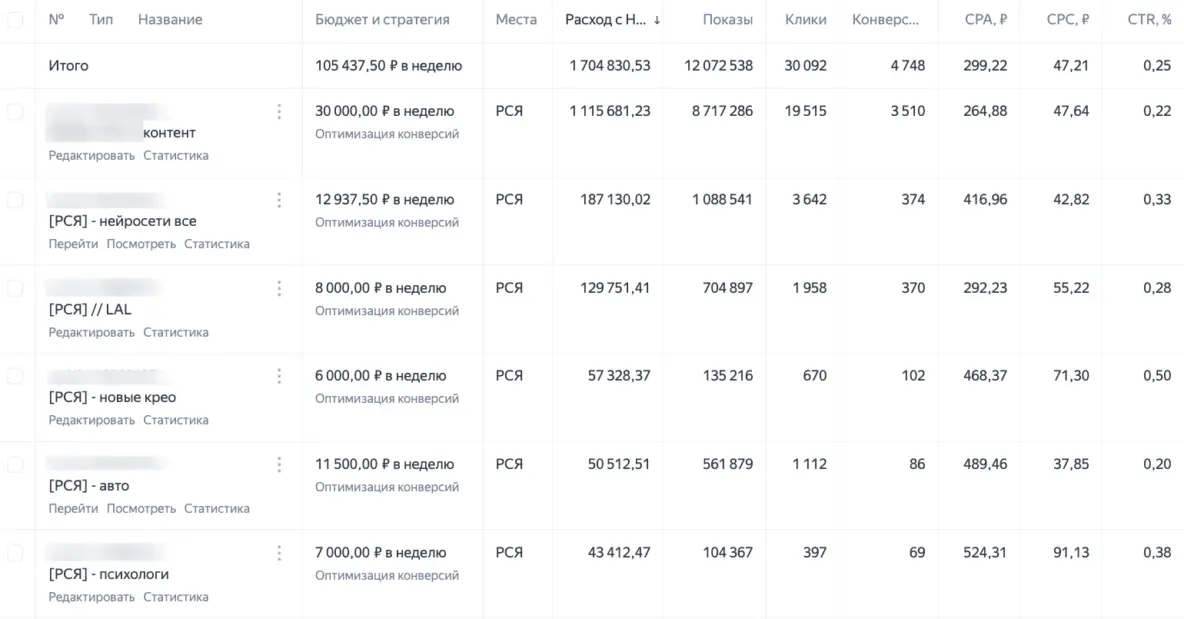Sort by the CPA, ₽ column header
The image size is (1184, 619).
[x=985, y=20]
